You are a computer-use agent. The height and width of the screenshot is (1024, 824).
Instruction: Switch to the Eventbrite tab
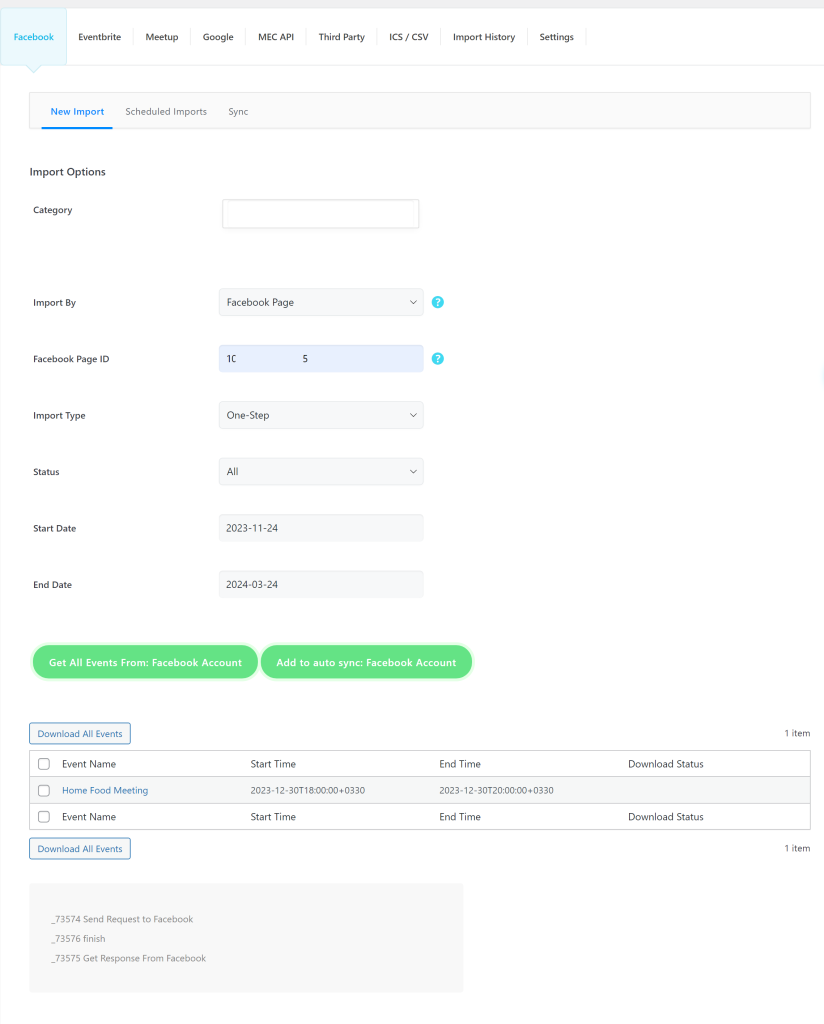click(x=99, y=36)
